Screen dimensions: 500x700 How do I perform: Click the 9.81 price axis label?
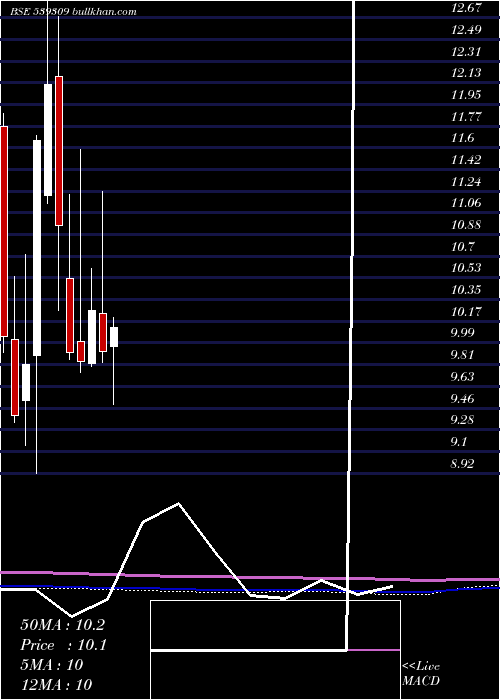pyautogui.click(x=462, y=355)
